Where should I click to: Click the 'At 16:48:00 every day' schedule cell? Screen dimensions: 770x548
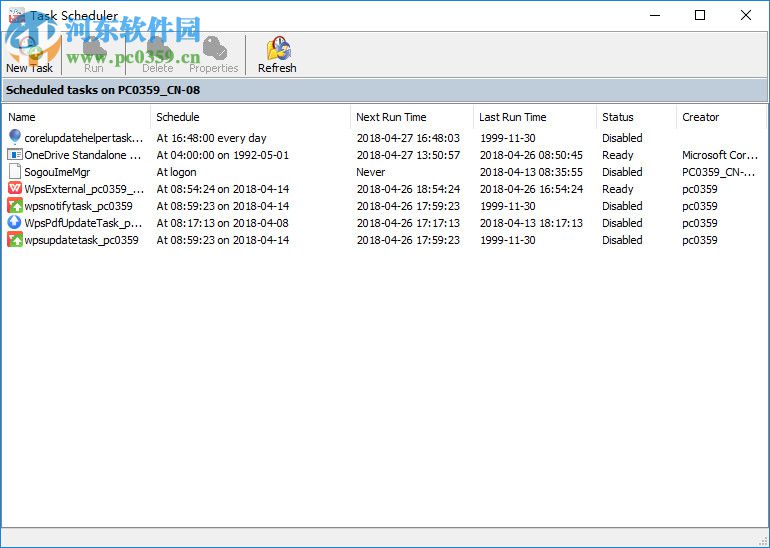coord(211,138)
